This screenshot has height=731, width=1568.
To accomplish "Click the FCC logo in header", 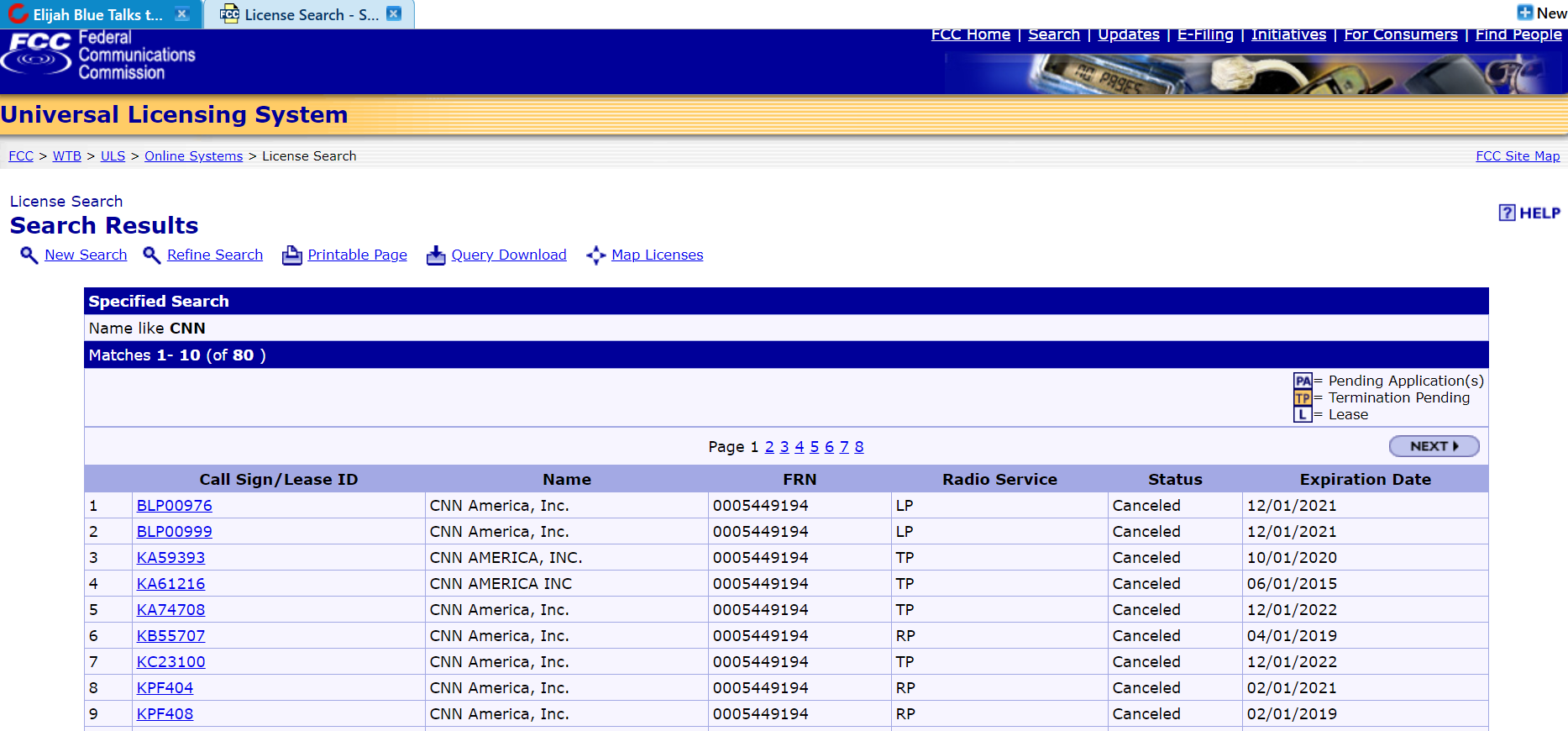I will click(x=37, y=55).
